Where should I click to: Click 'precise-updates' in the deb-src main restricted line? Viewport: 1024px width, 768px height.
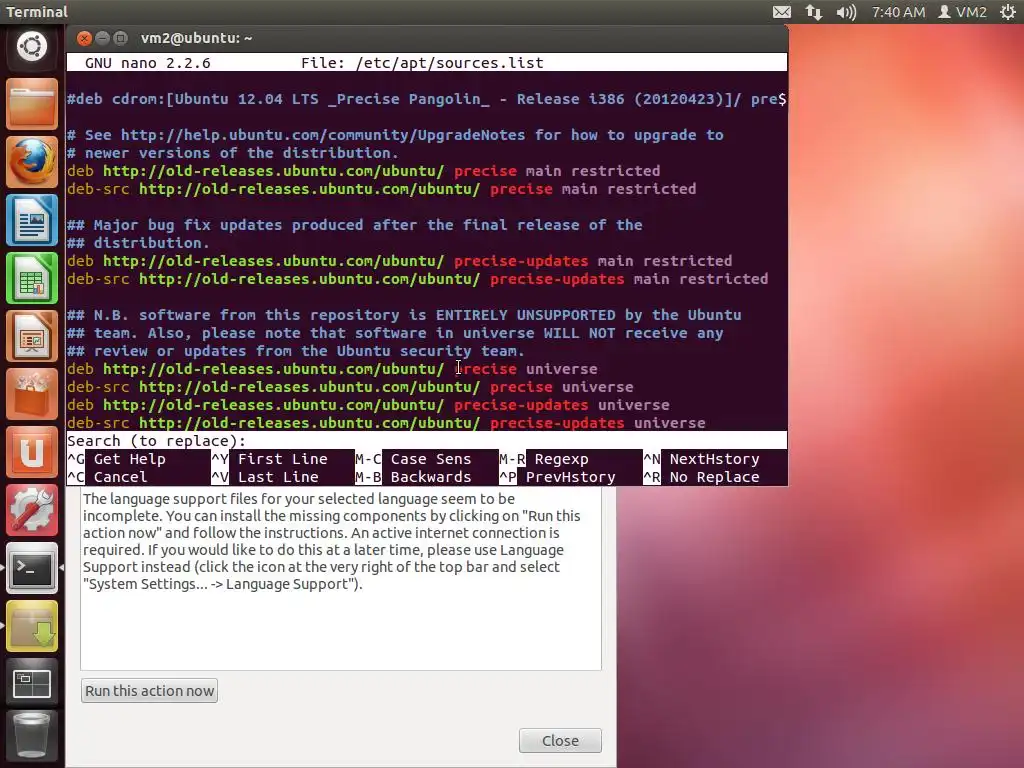pyautogui.click(x=557, y=279)
